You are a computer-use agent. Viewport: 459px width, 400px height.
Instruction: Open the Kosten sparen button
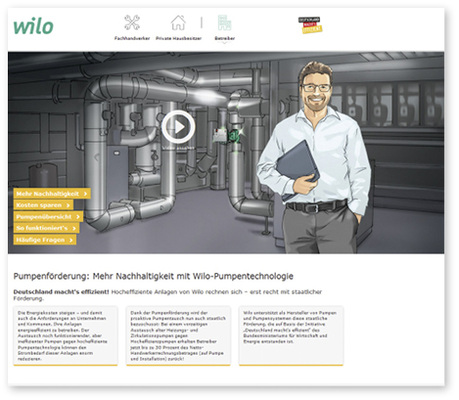click(x=43, y=205)
